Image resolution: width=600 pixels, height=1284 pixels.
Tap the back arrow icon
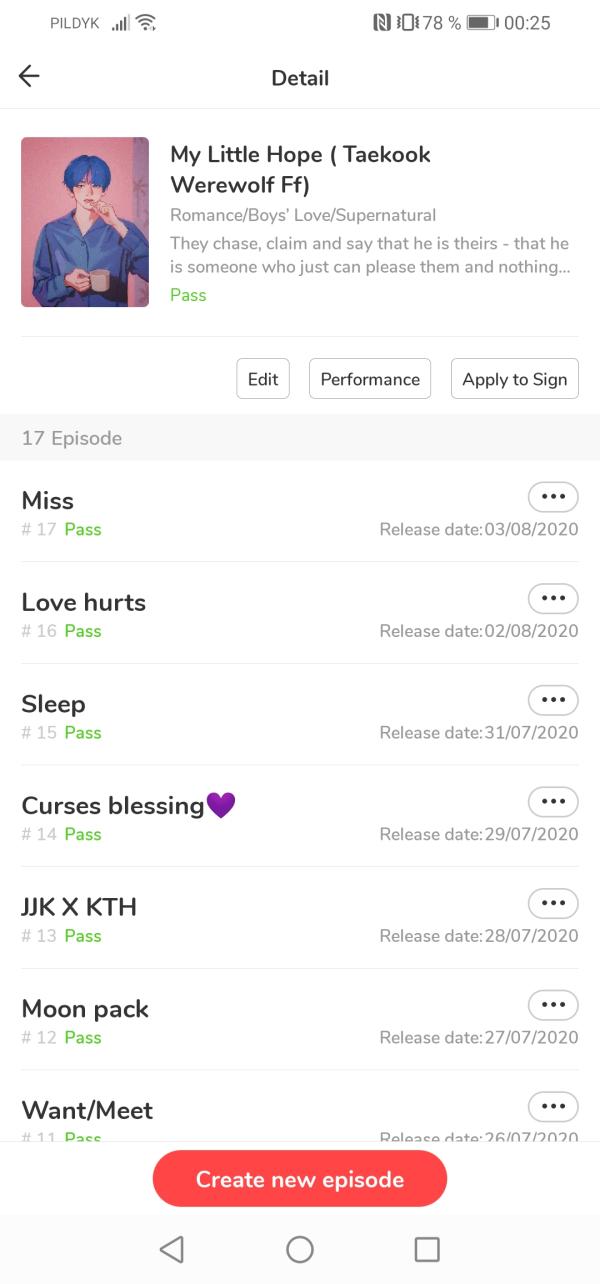29,77
